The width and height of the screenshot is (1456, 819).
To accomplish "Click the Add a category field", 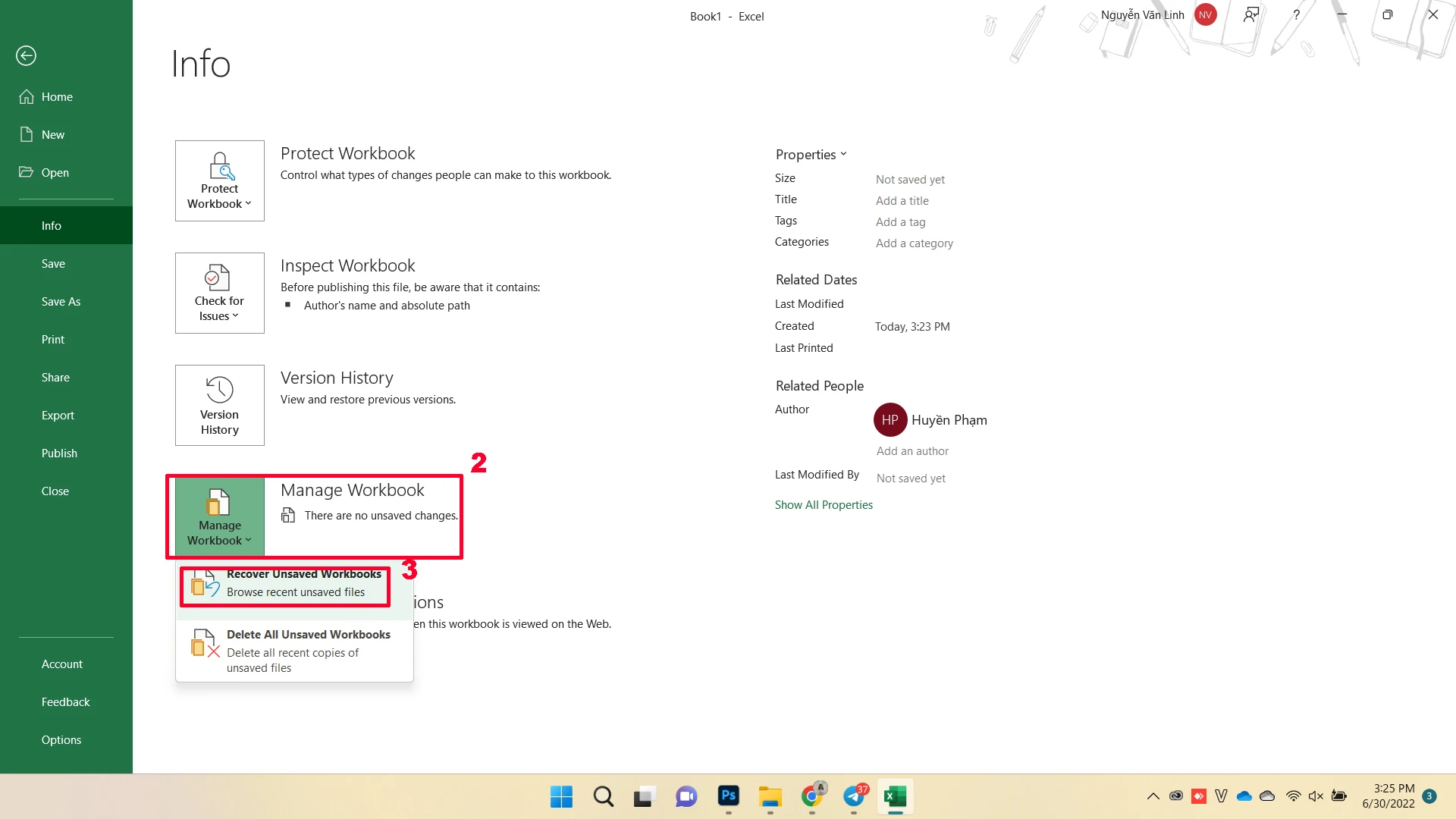I will 915,243.
